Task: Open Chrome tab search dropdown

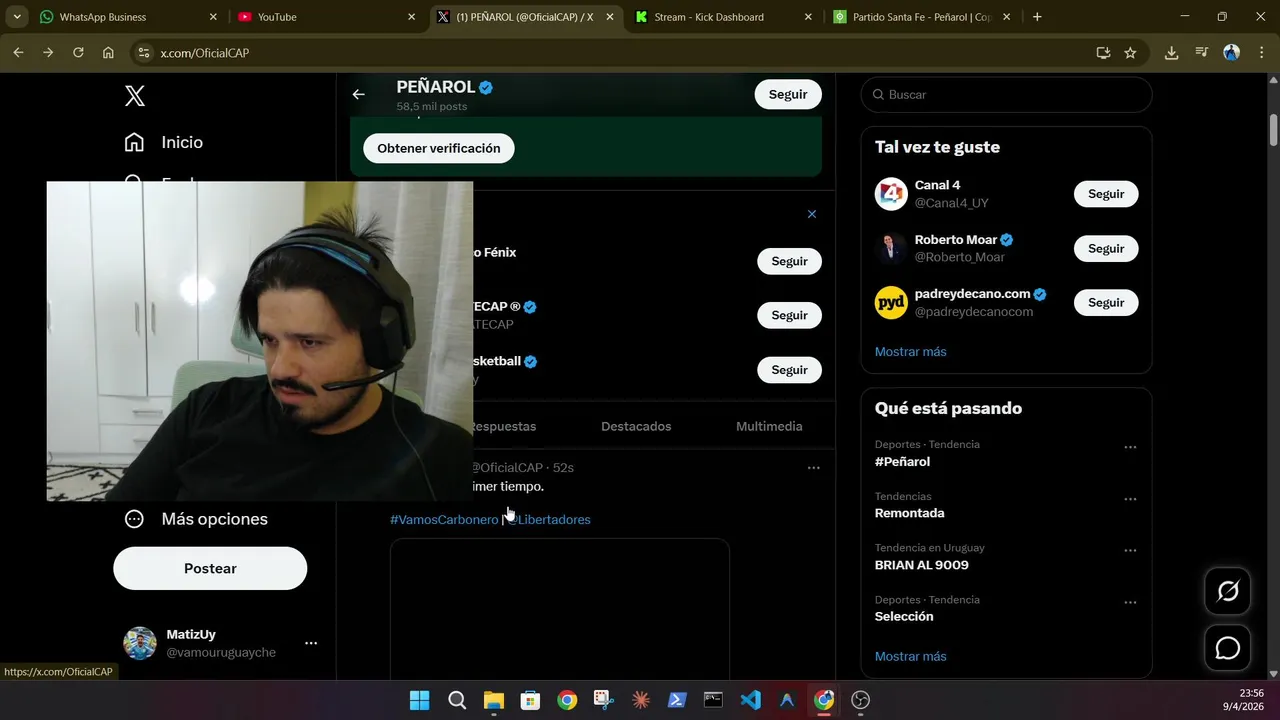Action: 17,17
